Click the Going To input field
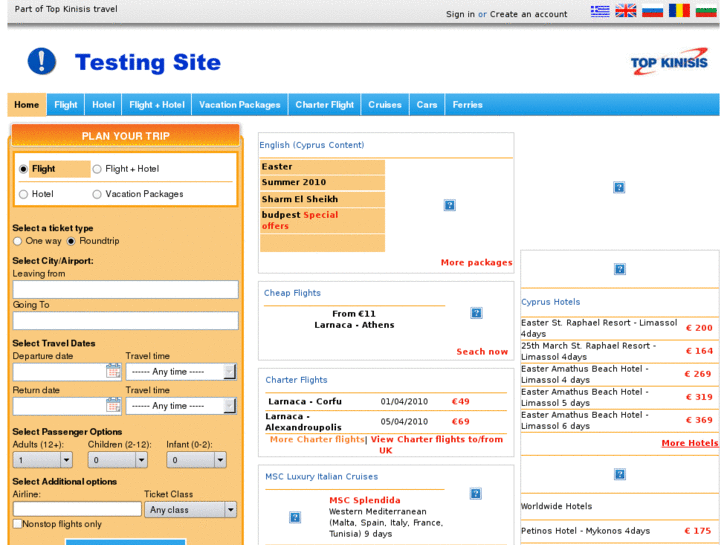727x545 pixels. click(126, 321)
